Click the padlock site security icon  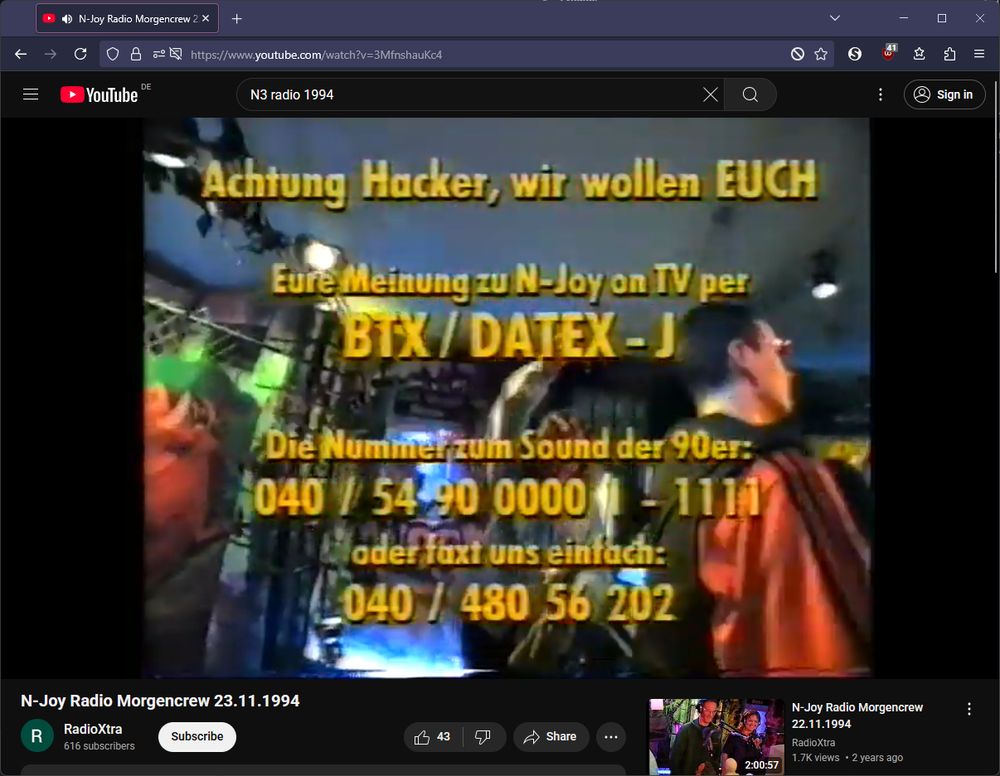pyautogui.click(x=136, y=54)
